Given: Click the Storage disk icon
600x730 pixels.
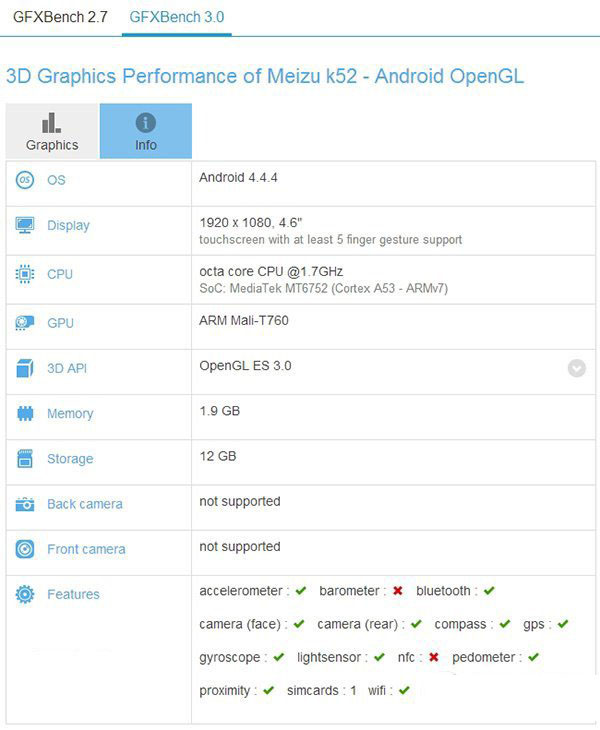Looking at the screenshot, I should click(x=25, y=459).
